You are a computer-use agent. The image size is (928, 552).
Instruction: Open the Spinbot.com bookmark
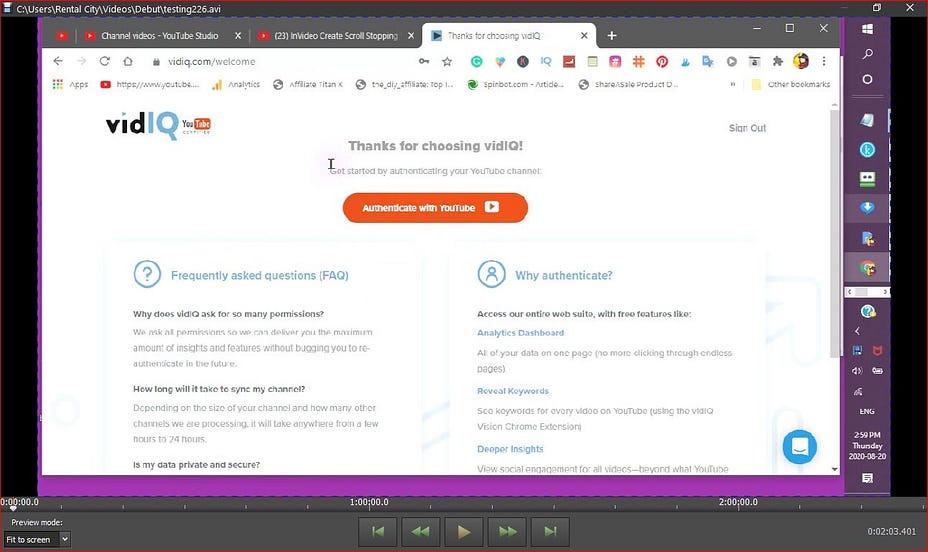515,85
